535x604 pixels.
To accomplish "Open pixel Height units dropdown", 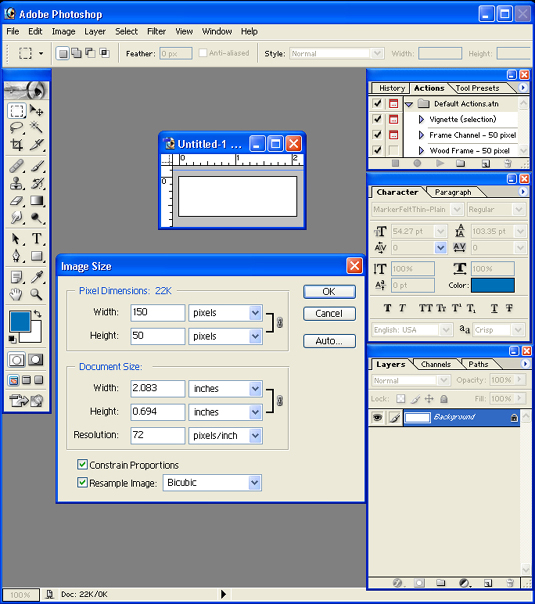I will (x=255, y=336).
